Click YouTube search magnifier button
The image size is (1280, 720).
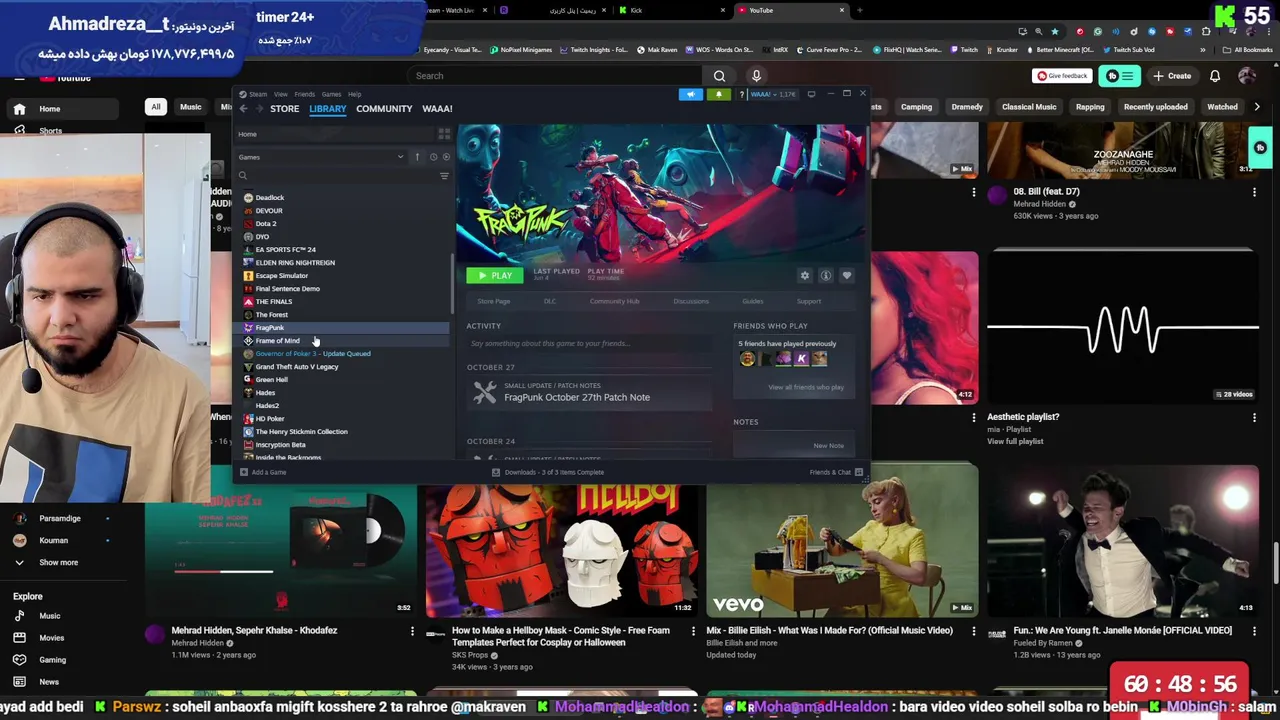[x=719, y=76]
